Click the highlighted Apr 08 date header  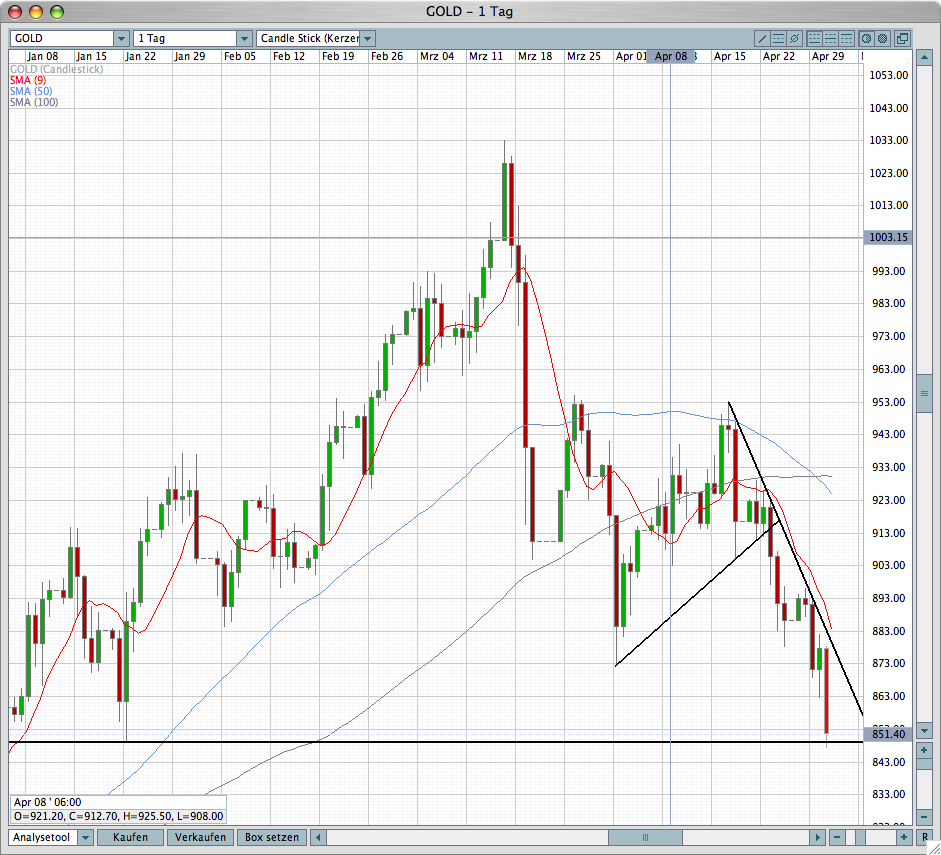pos(670,56)
